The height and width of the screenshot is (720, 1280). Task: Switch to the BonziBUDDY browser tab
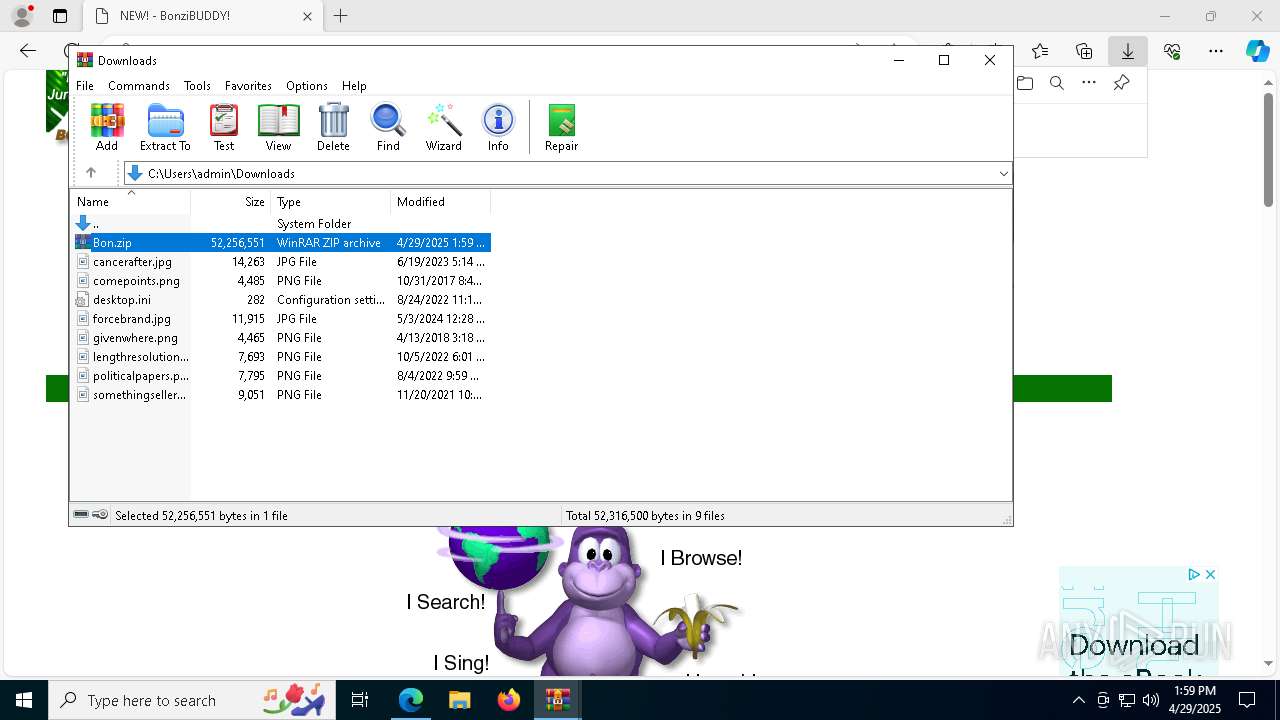pos(201,16)
